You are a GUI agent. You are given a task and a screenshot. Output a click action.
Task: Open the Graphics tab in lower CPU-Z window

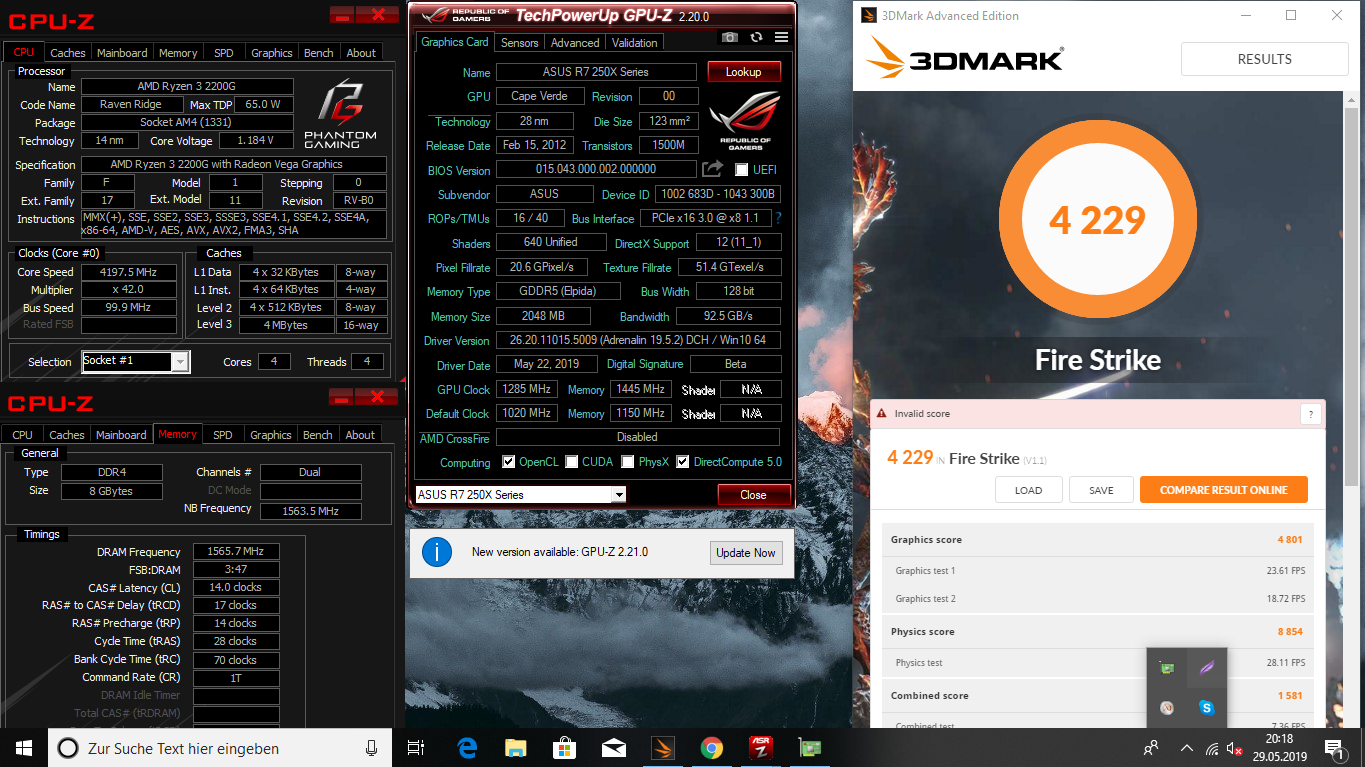pyautogui.click(x=271, y=435)
